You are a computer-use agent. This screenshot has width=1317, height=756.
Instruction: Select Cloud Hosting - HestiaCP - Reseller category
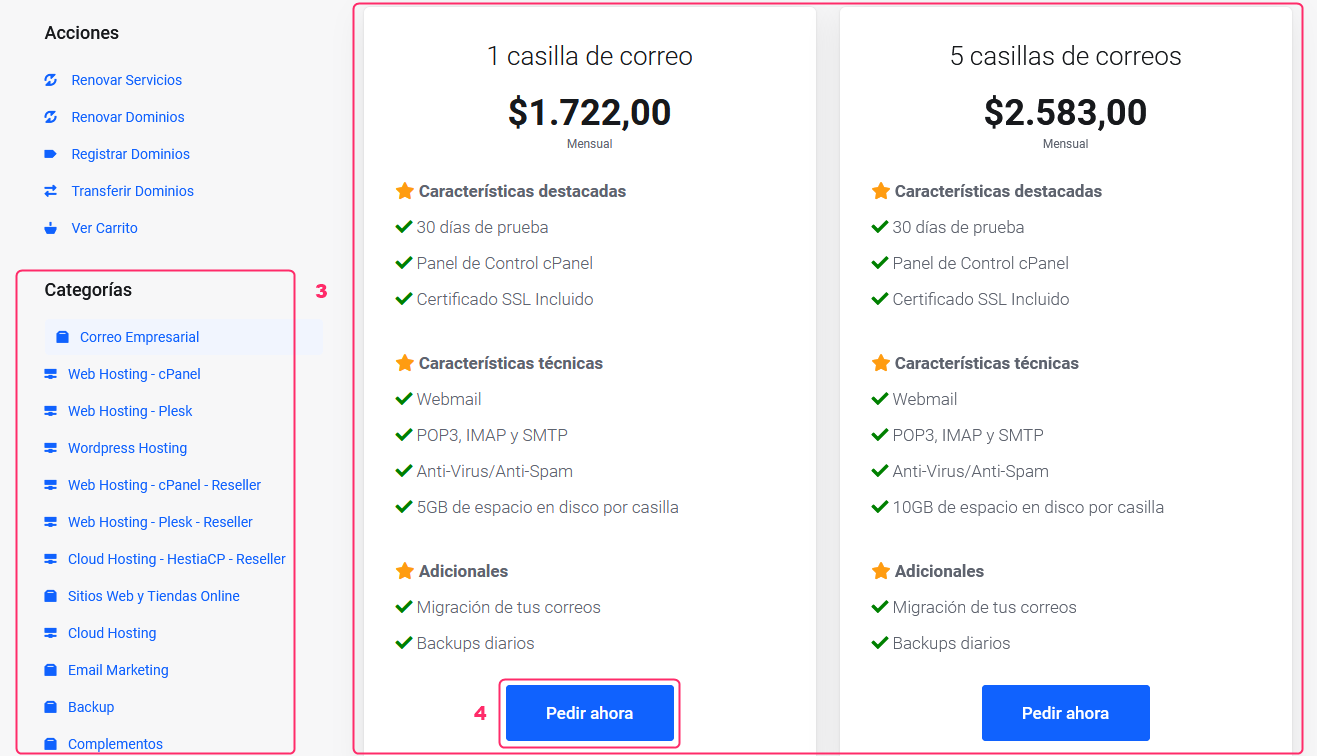pyautogui.click(x=177, y=559)
